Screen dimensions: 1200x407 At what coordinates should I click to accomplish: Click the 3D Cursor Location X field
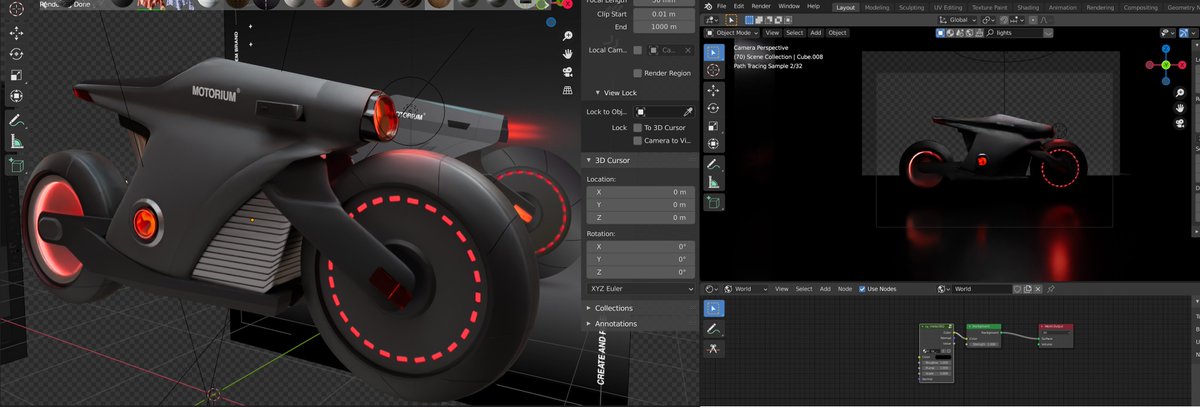tap(640, 192)
